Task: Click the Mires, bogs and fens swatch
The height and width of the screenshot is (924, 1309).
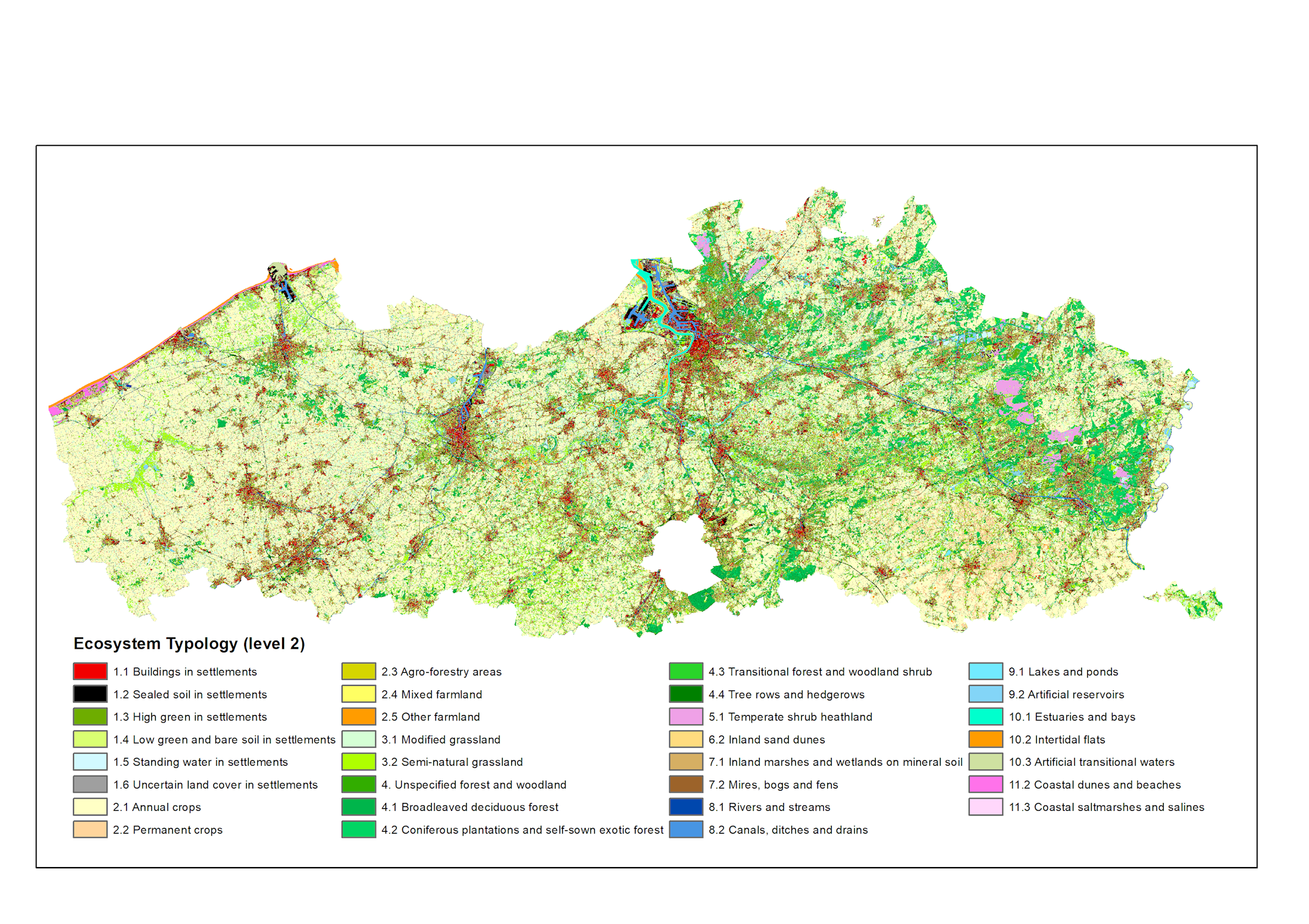Action: point(686,784)
